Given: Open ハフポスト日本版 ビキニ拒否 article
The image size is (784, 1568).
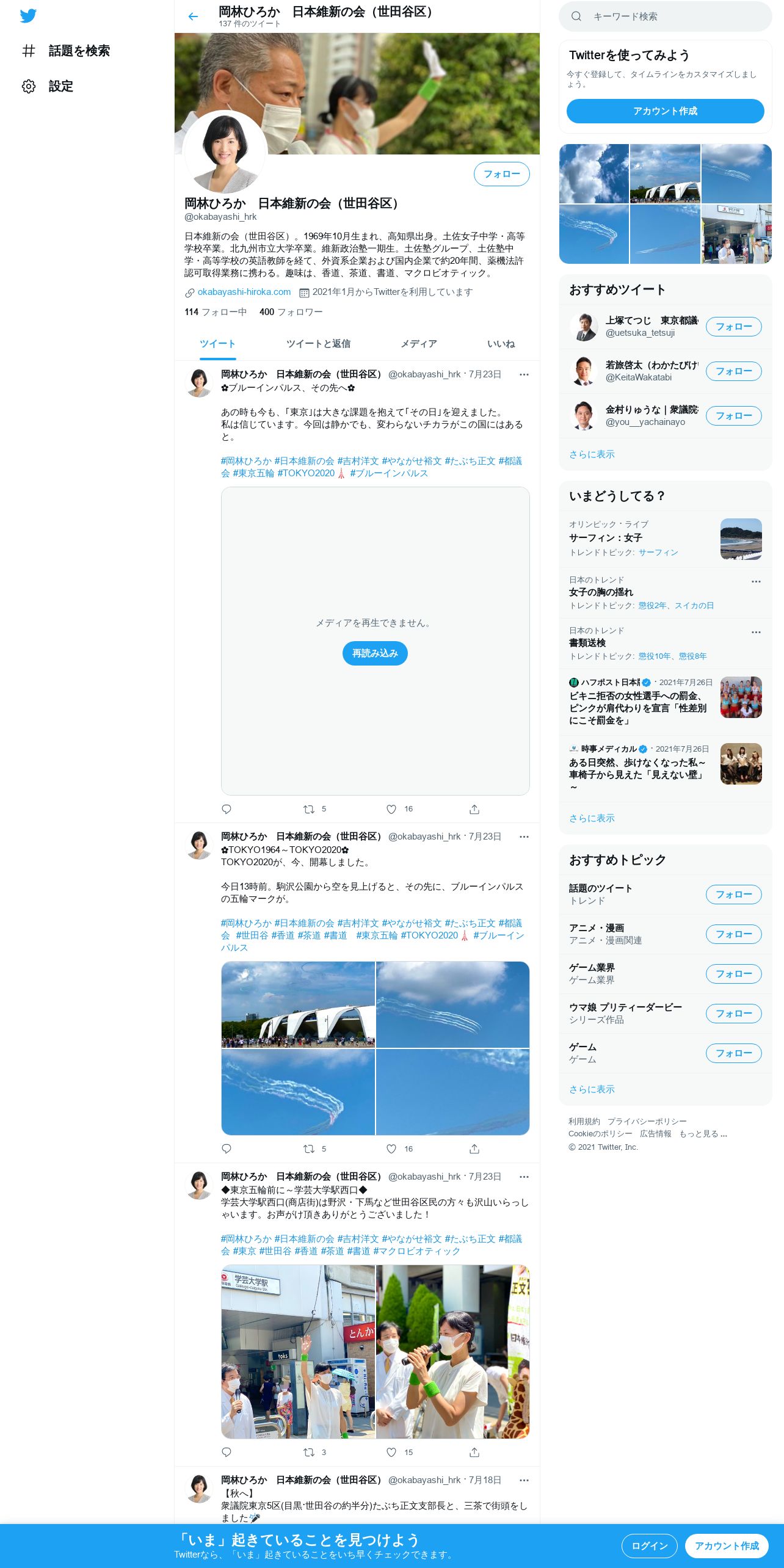Looking at the screenshot, I should click(665, 702).
